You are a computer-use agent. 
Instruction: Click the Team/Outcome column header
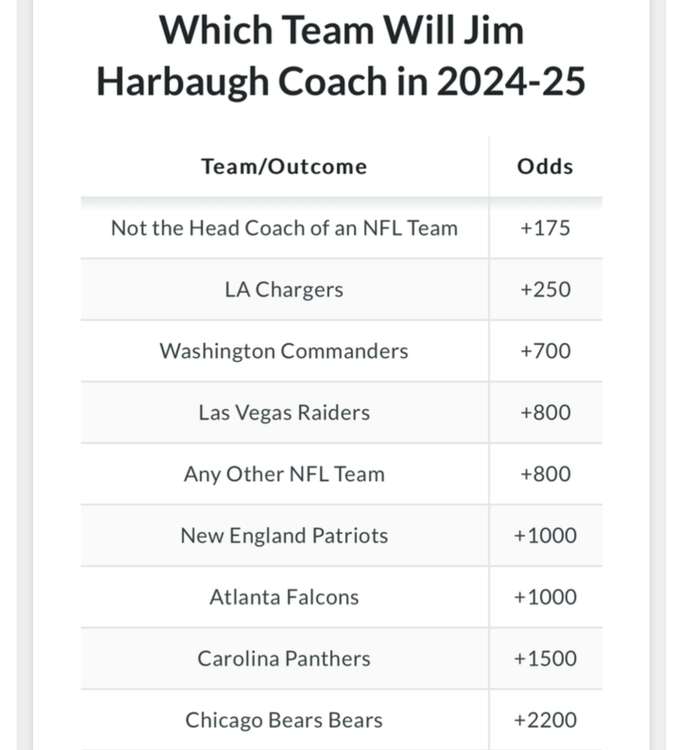284,166
